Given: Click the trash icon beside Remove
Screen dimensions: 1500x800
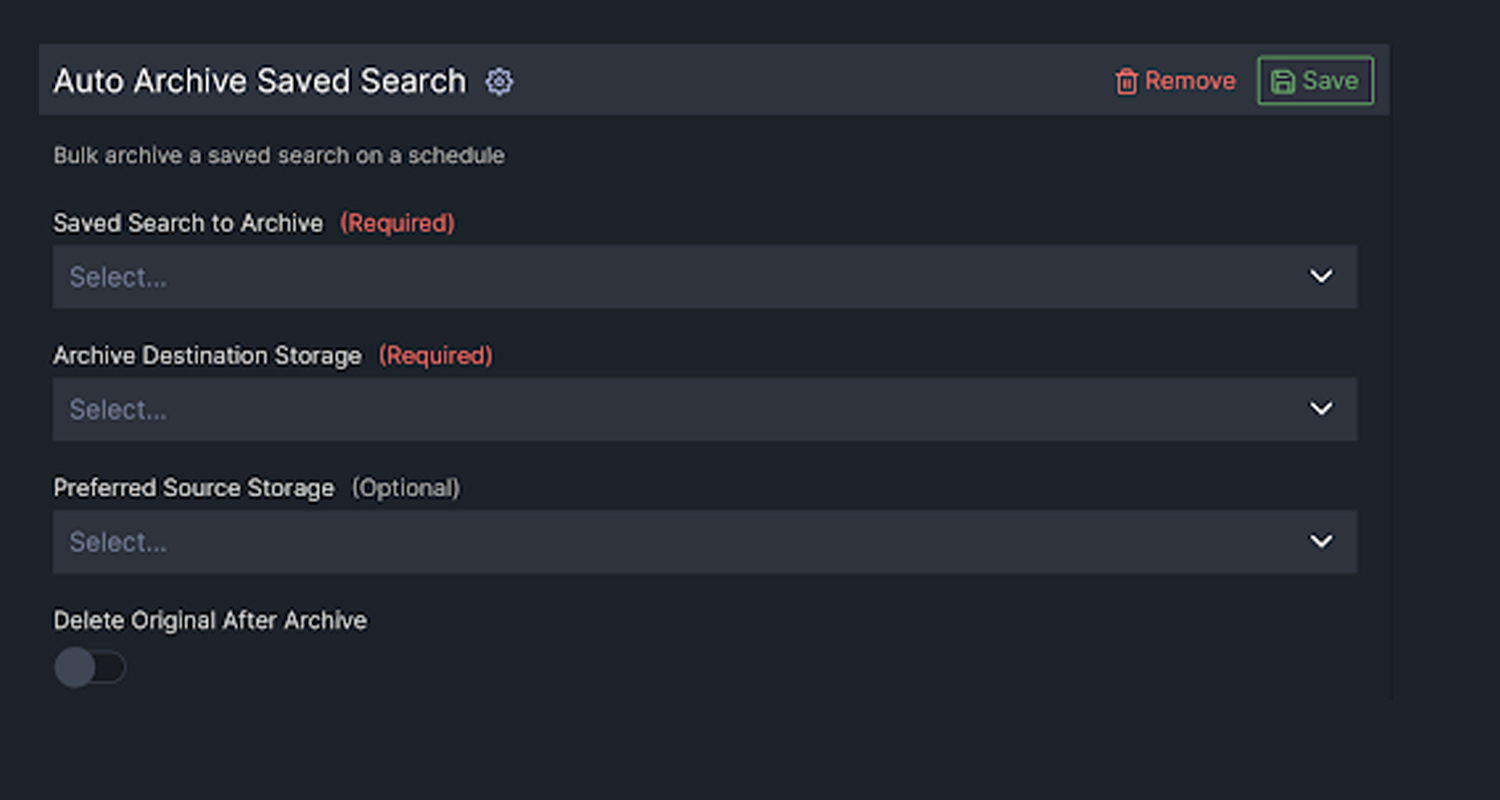Looking at the screenshot, I should (x=1128, y=80).
